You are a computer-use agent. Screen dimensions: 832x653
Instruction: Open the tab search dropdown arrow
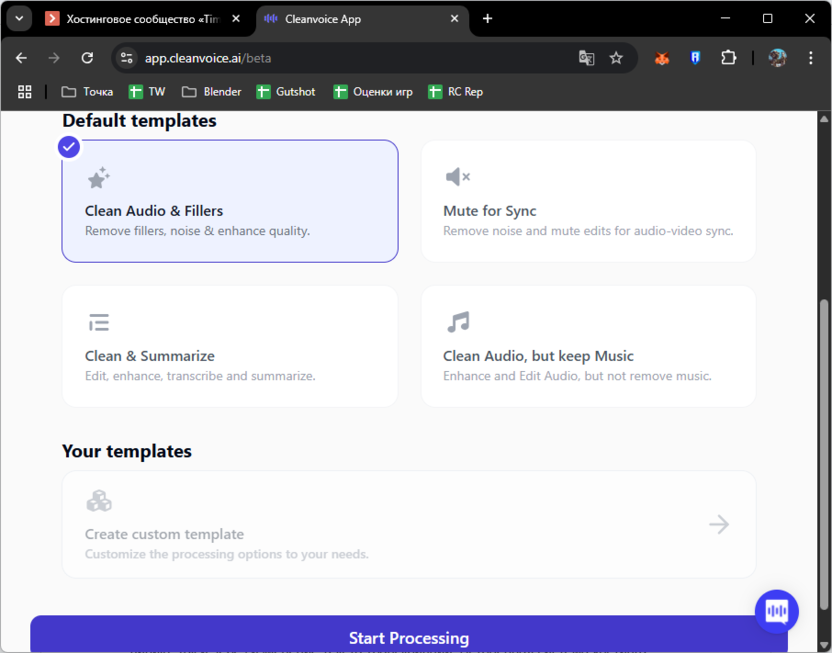point(18,19)
